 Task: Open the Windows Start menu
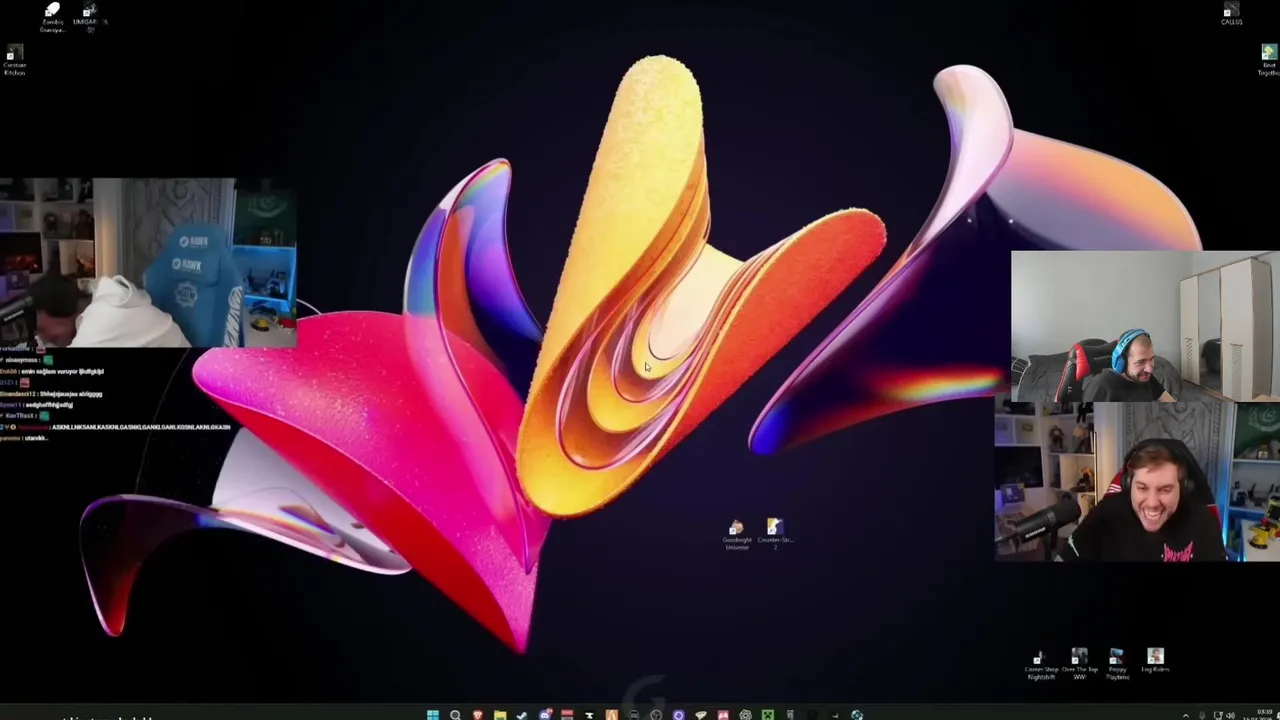(x=433, y=715)
